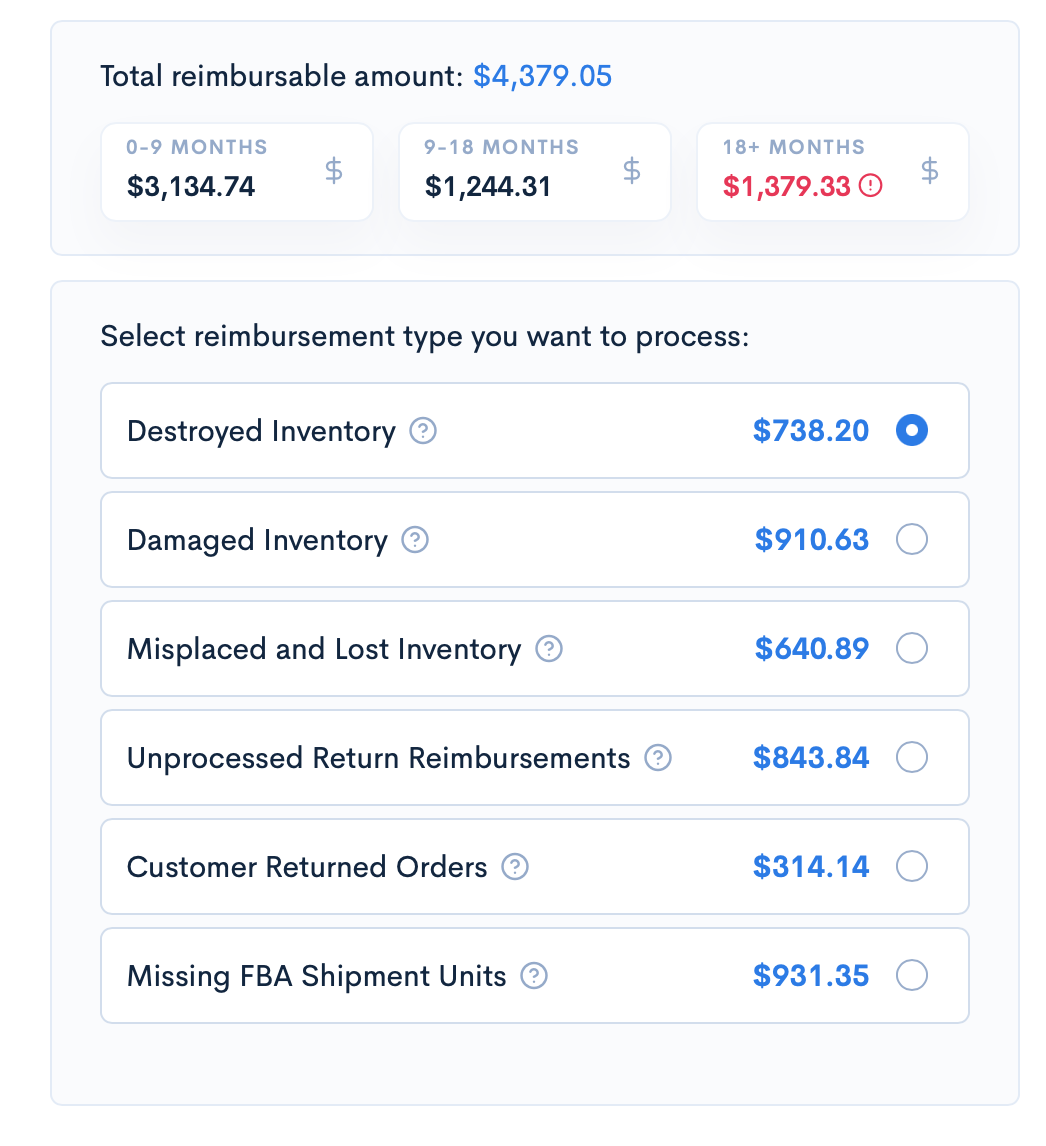Switch to the 0-9 months view
Screen dimensions: 1046x1146
(236, 171)
